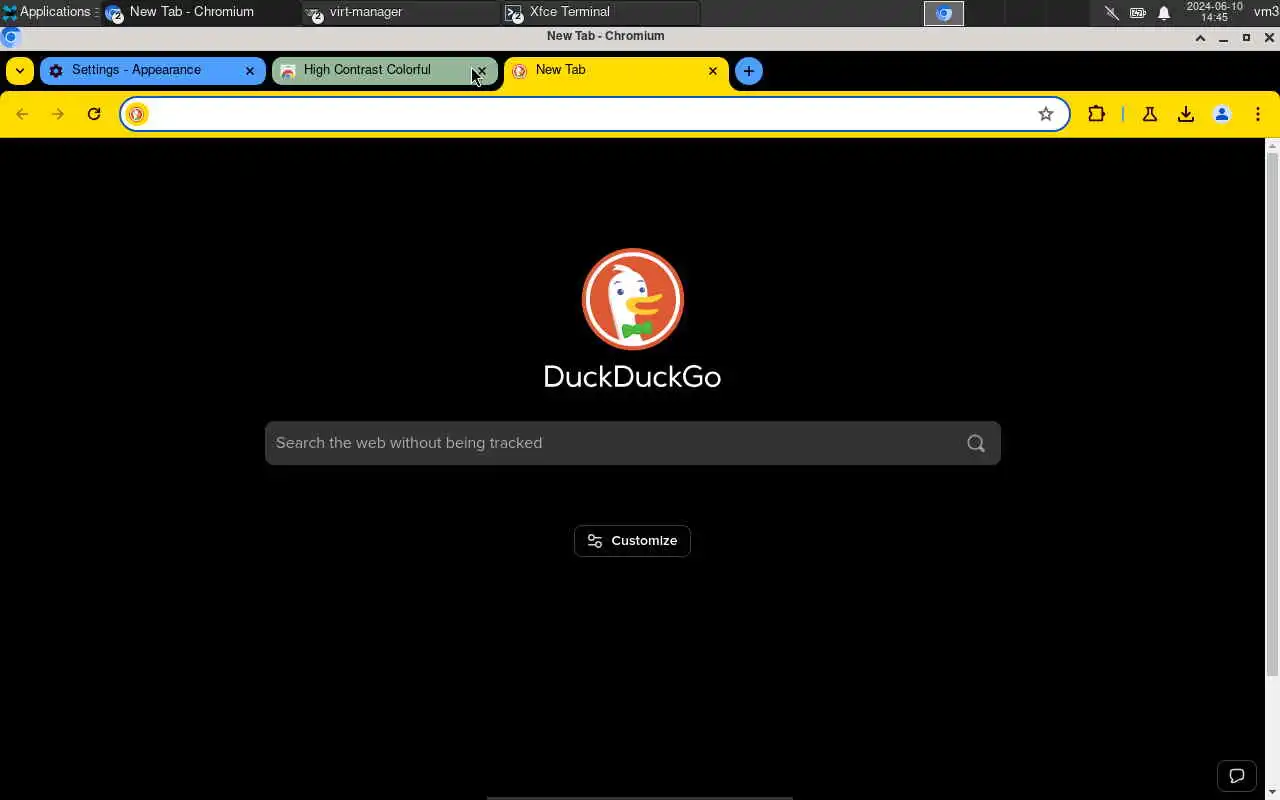The height and width of the screenshot is (800, 1280).
Task: Click the scrollbar down arrow
Action: point(1272,793)
